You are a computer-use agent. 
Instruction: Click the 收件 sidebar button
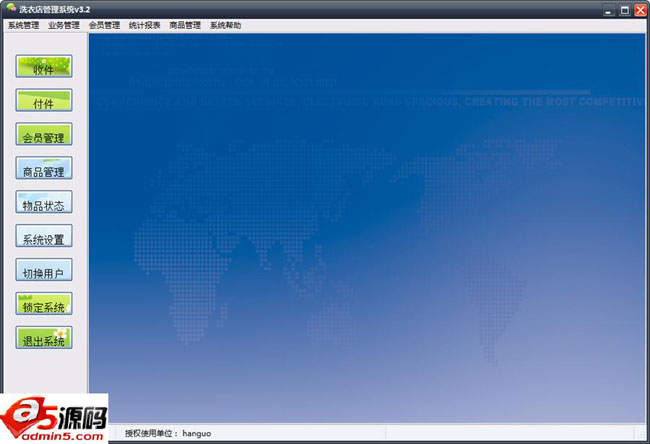[44, 66]
